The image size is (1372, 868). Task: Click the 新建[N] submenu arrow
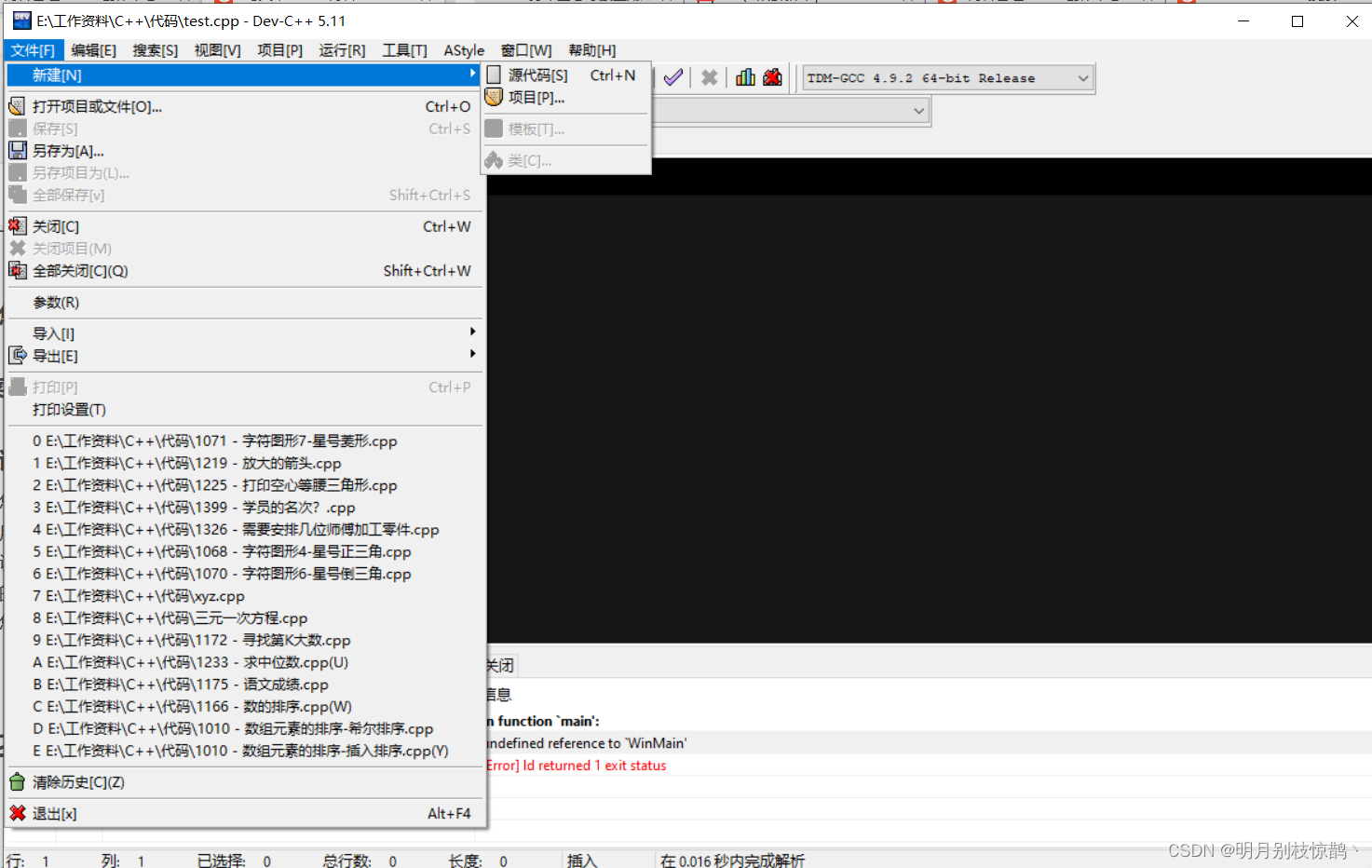tap(472, 74)
